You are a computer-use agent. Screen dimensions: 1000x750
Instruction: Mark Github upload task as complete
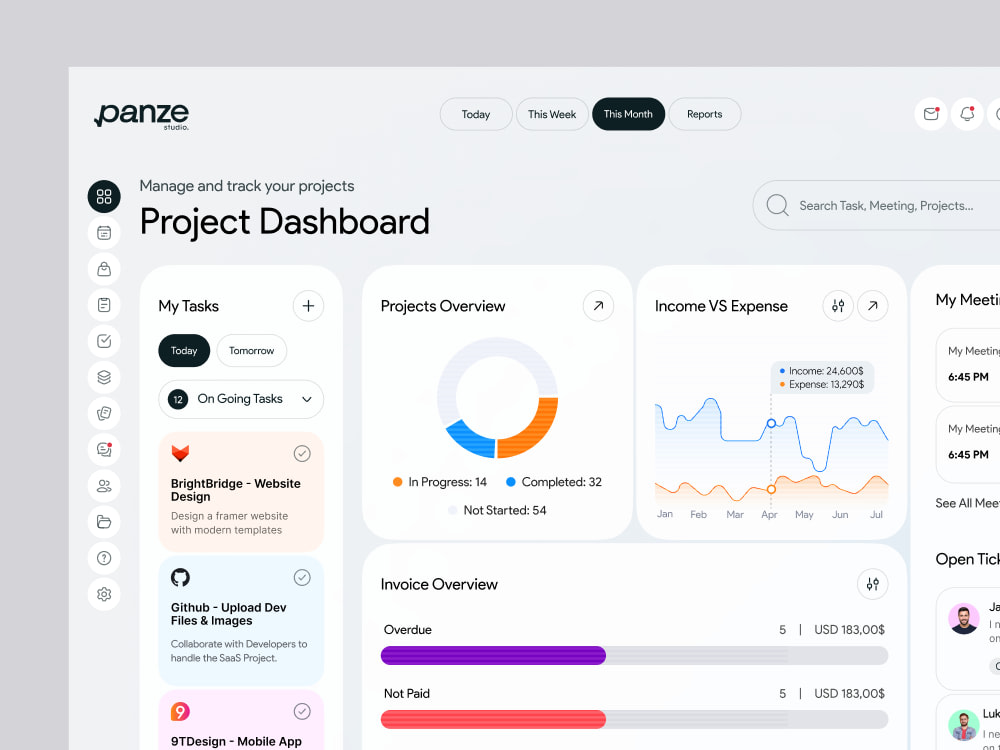302,578
